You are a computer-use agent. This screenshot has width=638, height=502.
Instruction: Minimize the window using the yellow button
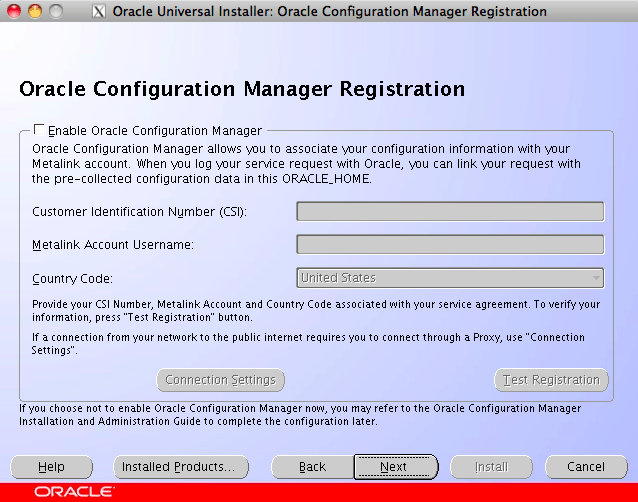click(x=34, y=12)
